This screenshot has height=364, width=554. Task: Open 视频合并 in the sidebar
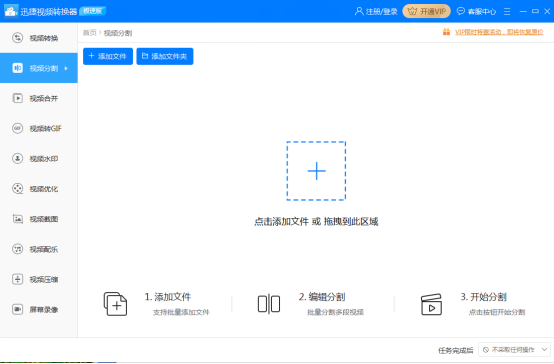(x=39, y=98)
